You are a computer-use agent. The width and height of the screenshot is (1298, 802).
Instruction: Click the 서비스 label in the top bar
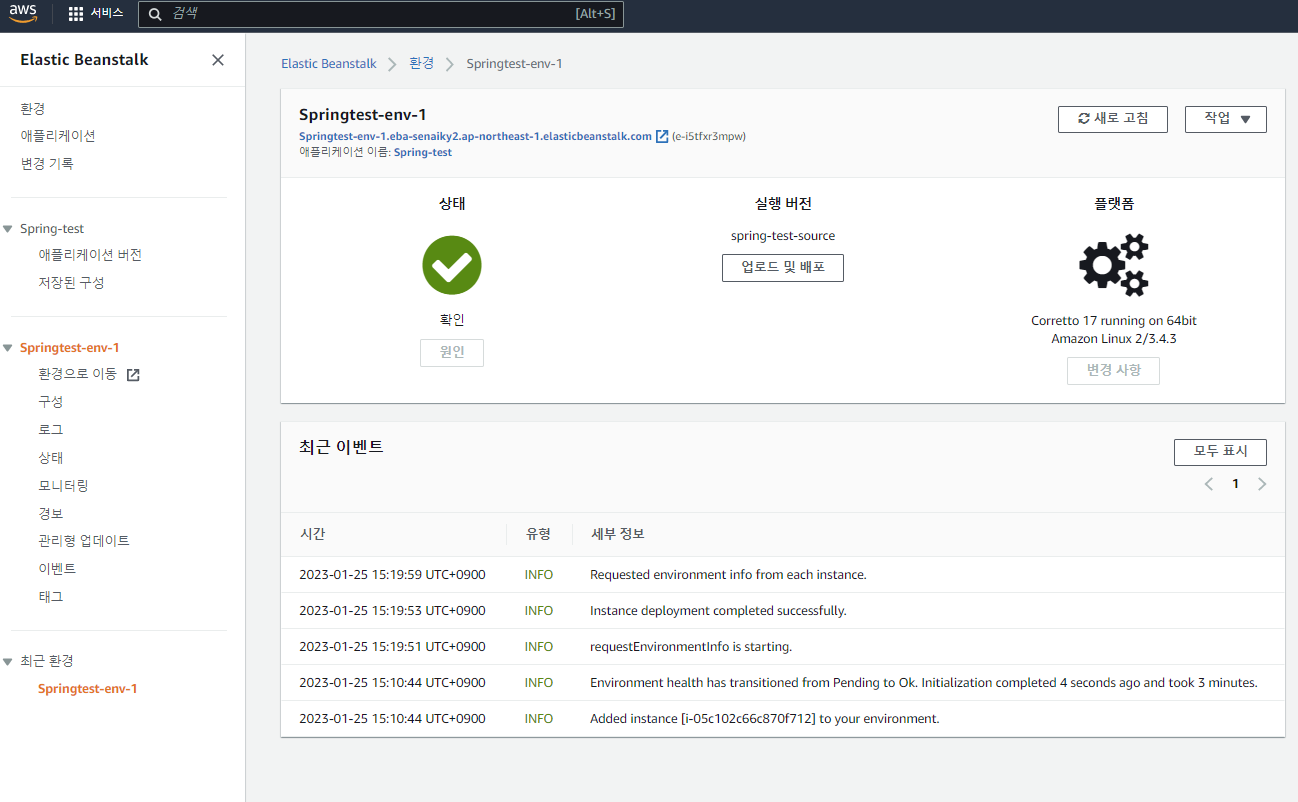[107, 13]
